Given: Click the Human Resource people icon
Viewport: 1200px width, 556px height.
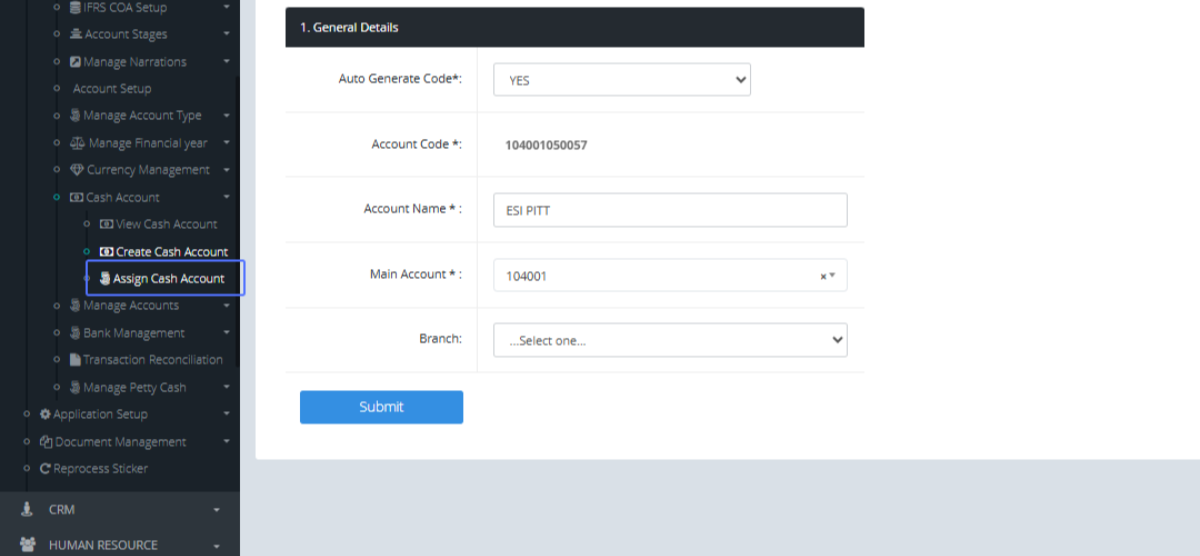Looking at the screenshot, I should tap(27, 545).
